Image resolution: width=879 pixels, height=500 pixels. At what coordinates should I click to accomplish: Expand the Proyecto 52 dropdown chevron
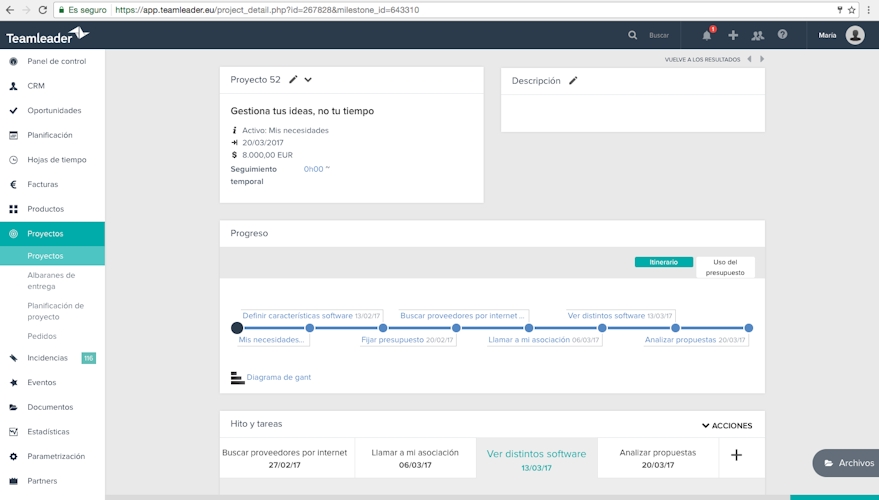click(x=308, y=80)
